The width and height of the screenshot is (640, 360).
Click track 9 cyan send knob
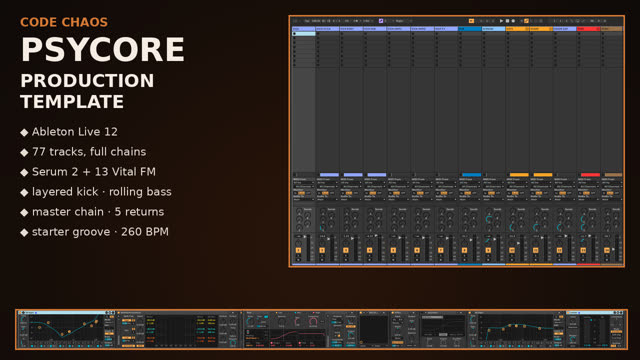point(489,219)
